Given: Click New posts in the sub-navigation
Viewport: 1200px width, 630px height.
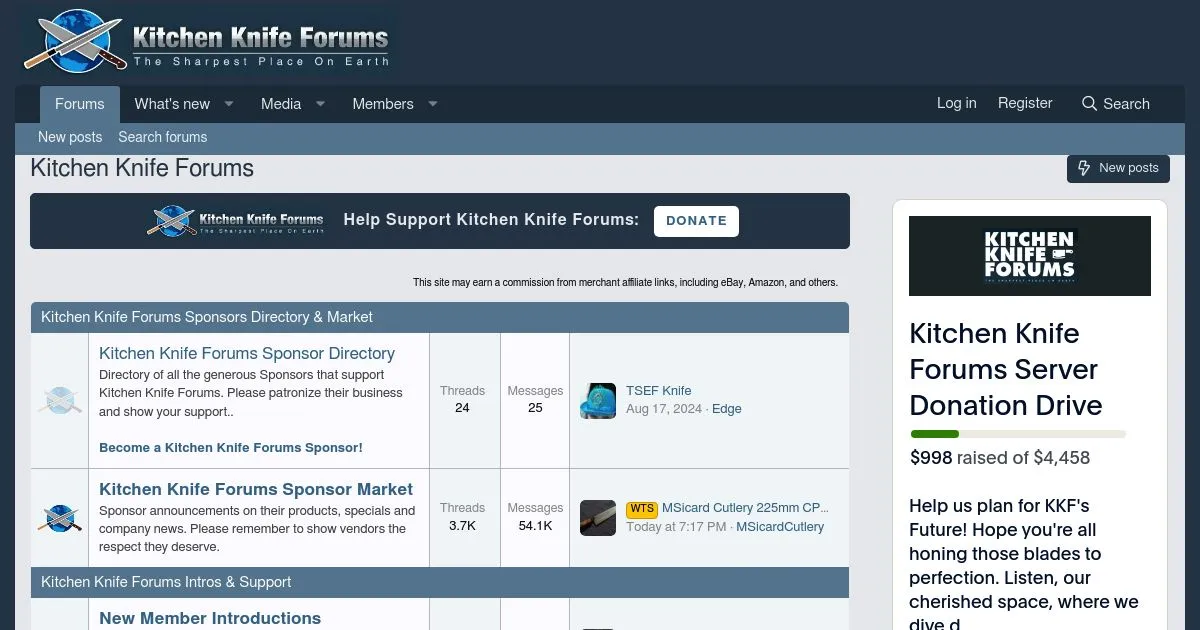Looking at the screenshot, I should coord(70,137).
